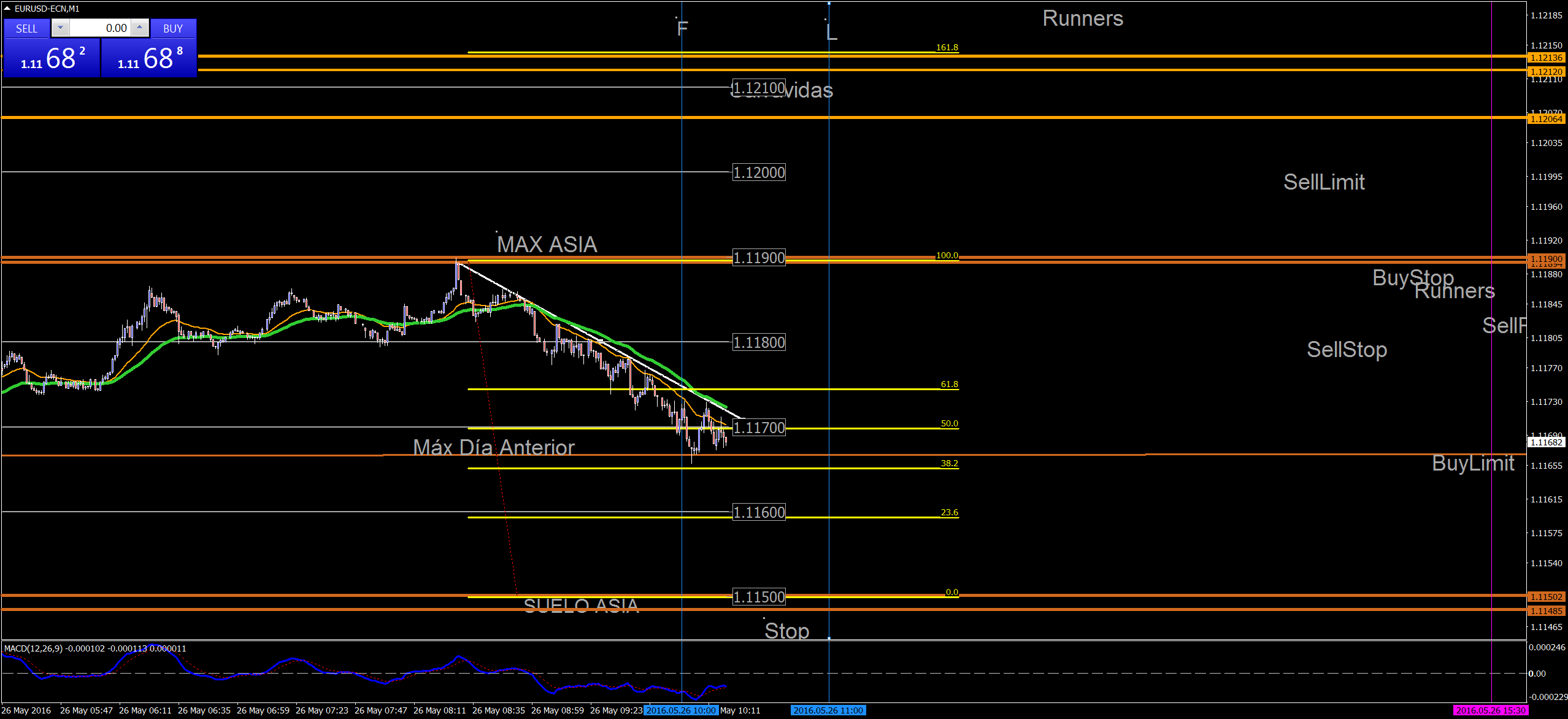This screenshot has width=1568, height=719.
Task: Click the current price 1.11682 axis label
Action: coord(1546,442)
